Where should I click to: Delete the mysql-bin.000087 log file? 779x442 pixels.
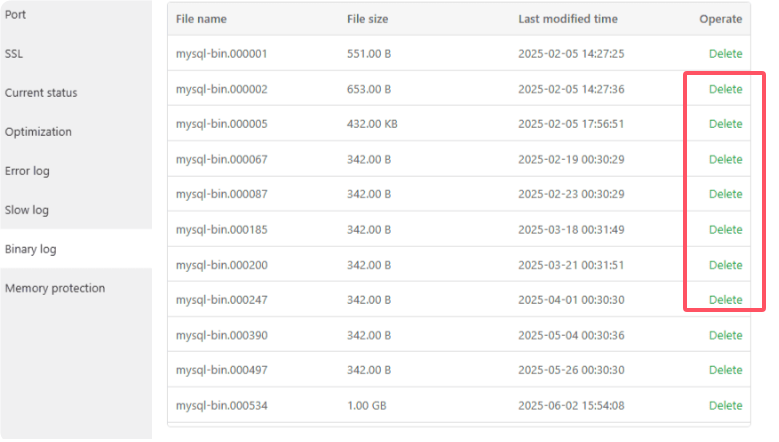point(725,194)
